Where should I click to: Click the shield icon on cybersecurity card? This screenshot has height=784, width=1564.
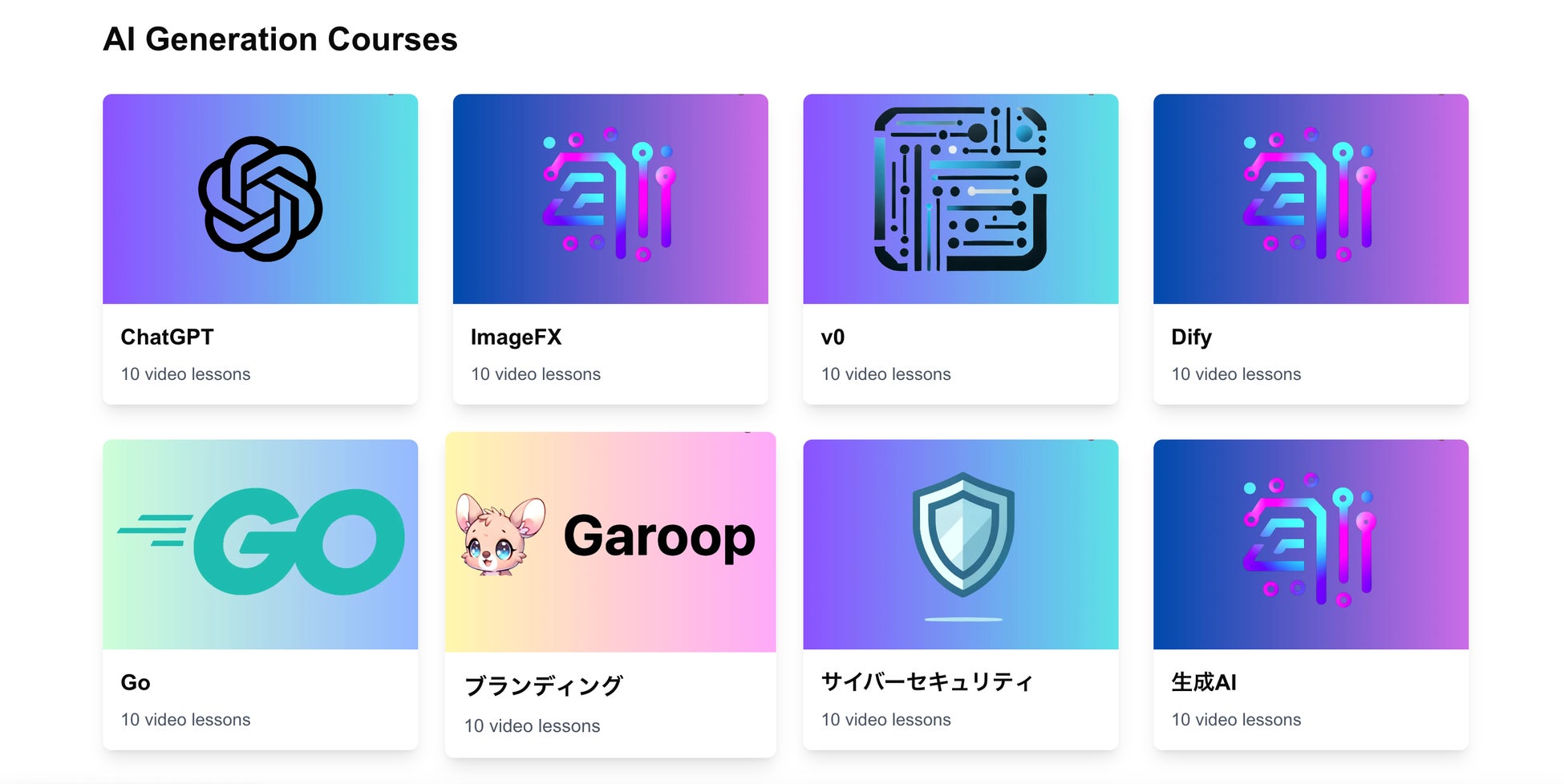962,535
